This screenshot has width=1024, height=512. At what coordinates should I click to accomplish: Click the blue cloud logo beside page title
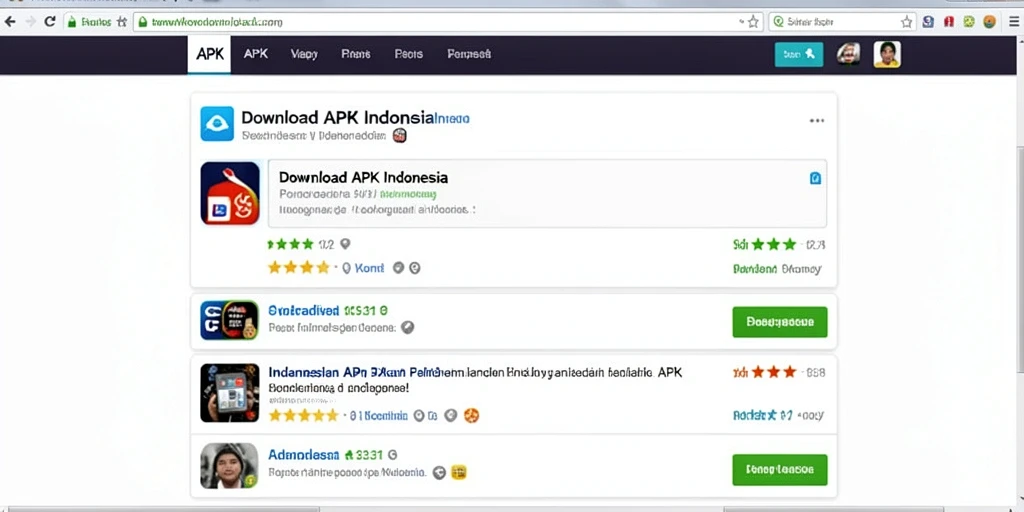[x=217, y=124]
